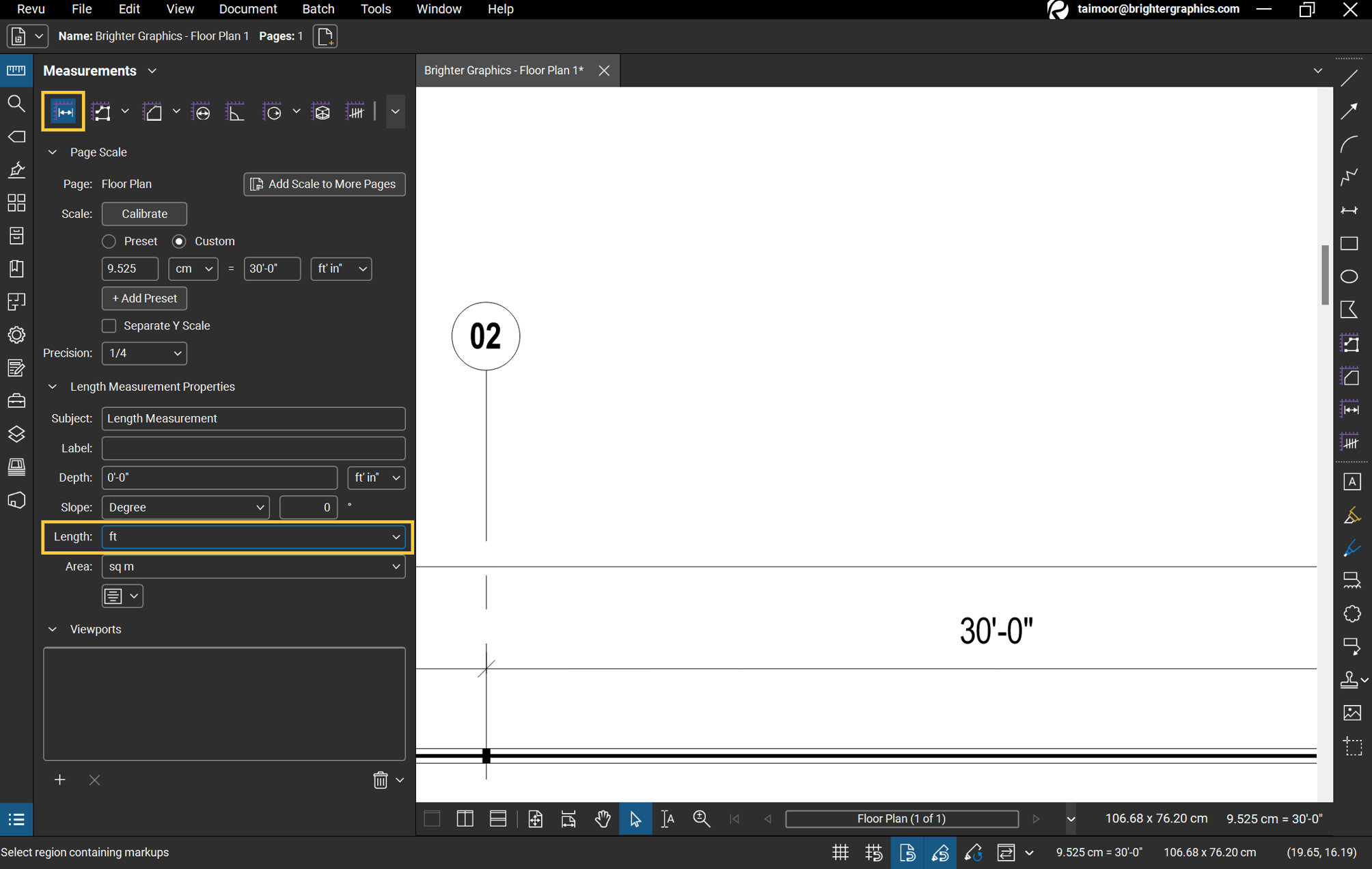Collapse the Page Scale section
The height and width of the screenshot is (869, 1372).
pyautogui.click(x=53, y=152)
